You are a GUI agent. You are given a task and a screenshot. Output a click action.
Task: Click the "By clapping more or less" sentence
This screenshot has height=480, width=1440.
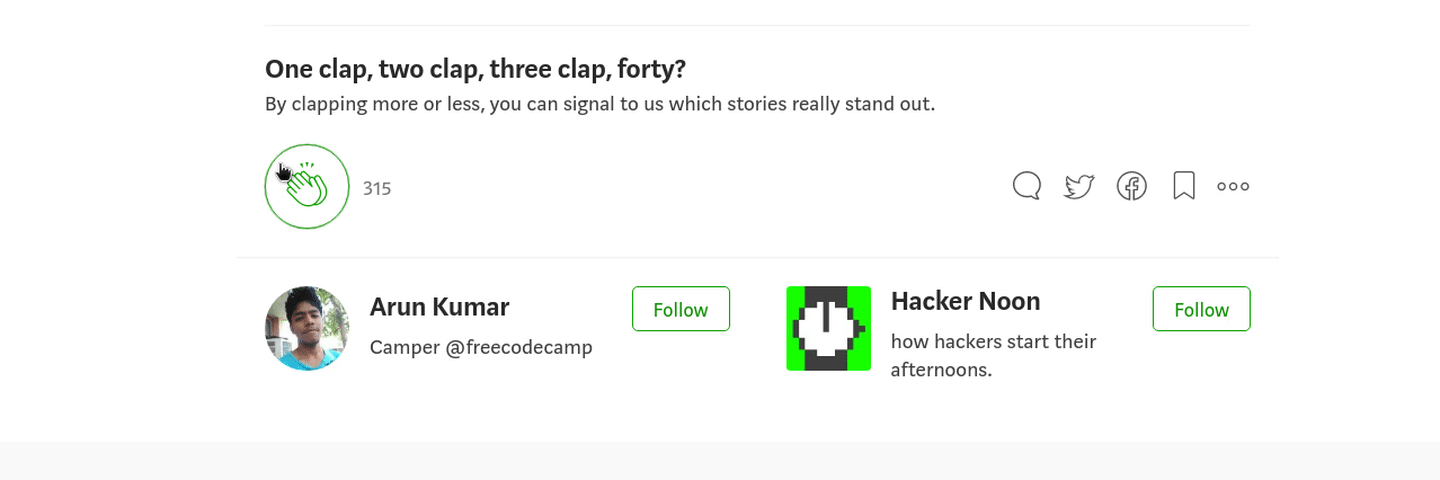tap(599, 104)
